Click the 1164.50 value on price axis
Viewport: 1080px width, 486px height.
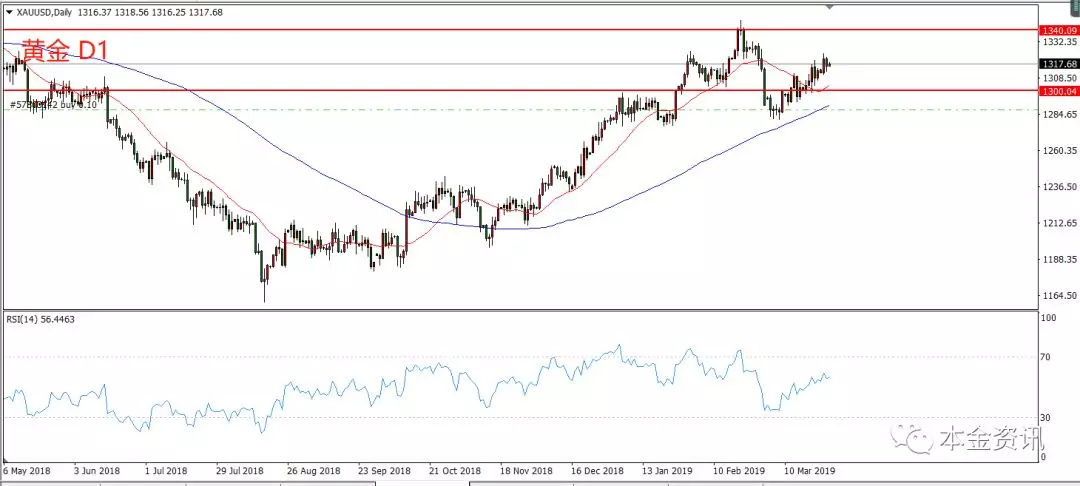[x=1058, y=295]
